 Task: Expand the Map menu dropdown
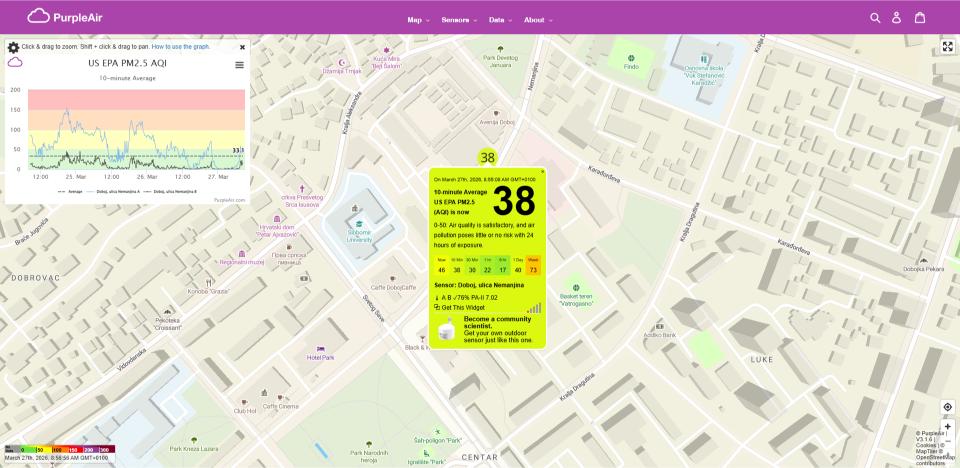[419, 20]
